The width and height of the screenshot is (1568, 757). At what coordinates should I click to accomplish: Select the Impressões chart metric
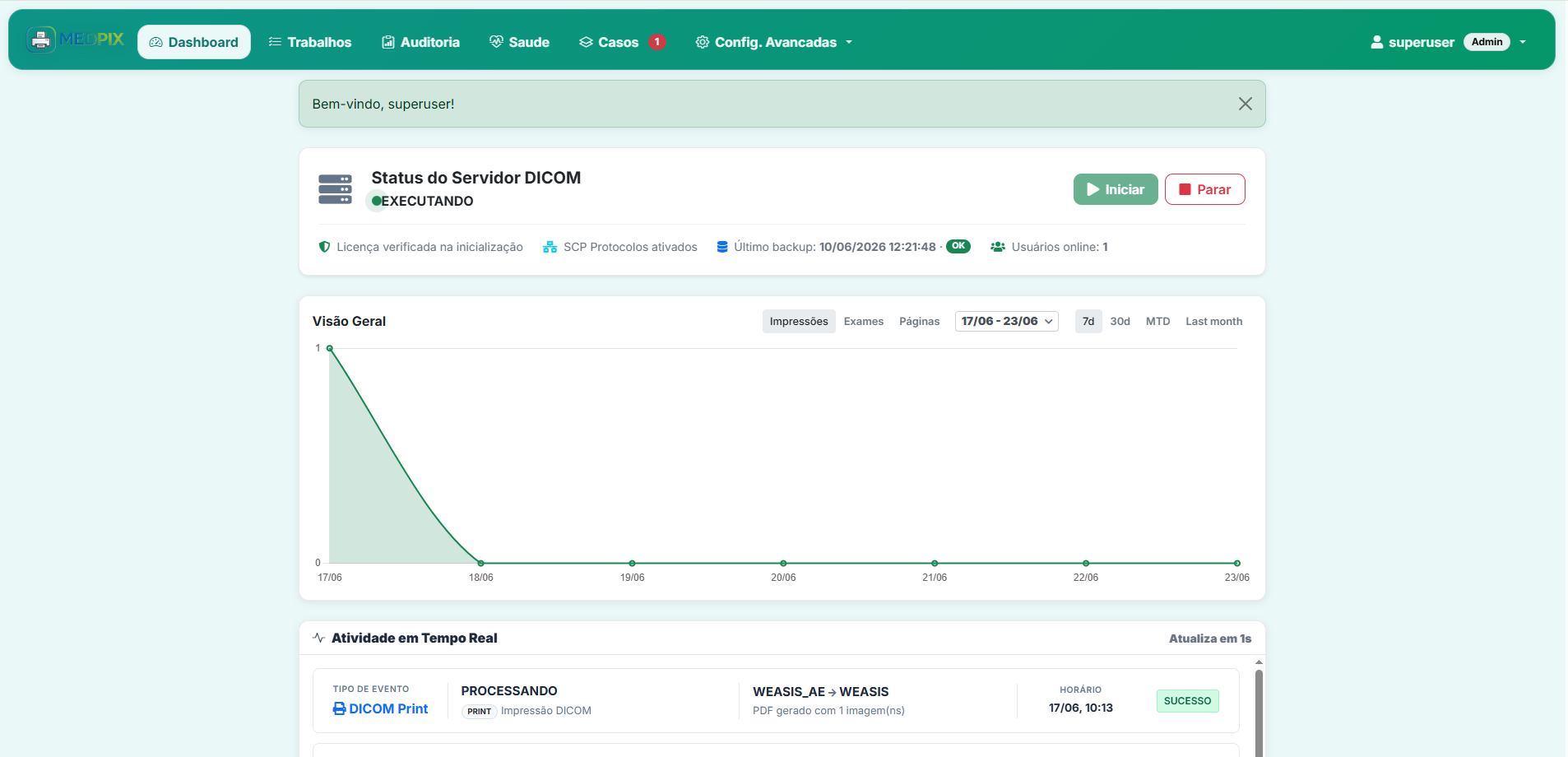pos(799,321)
